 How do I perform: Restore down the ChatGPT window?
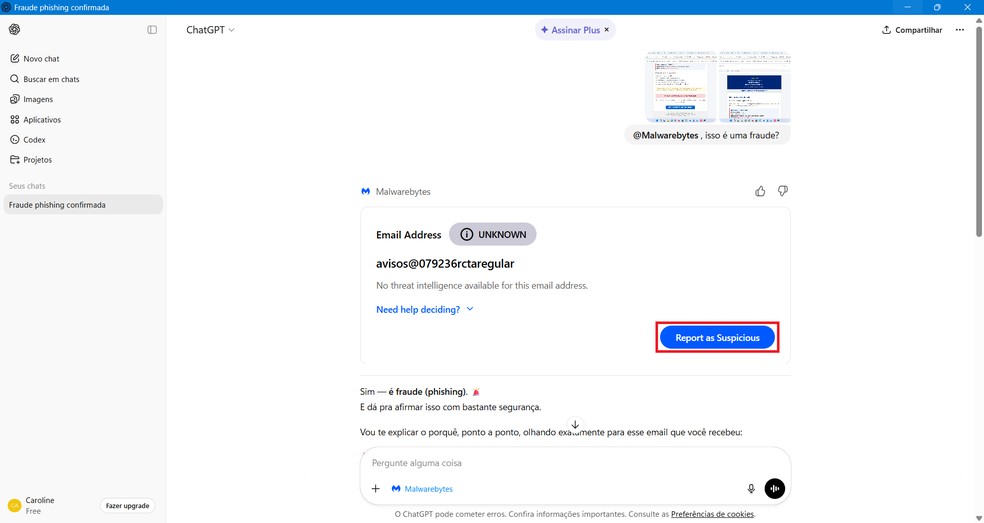[937, 7]
